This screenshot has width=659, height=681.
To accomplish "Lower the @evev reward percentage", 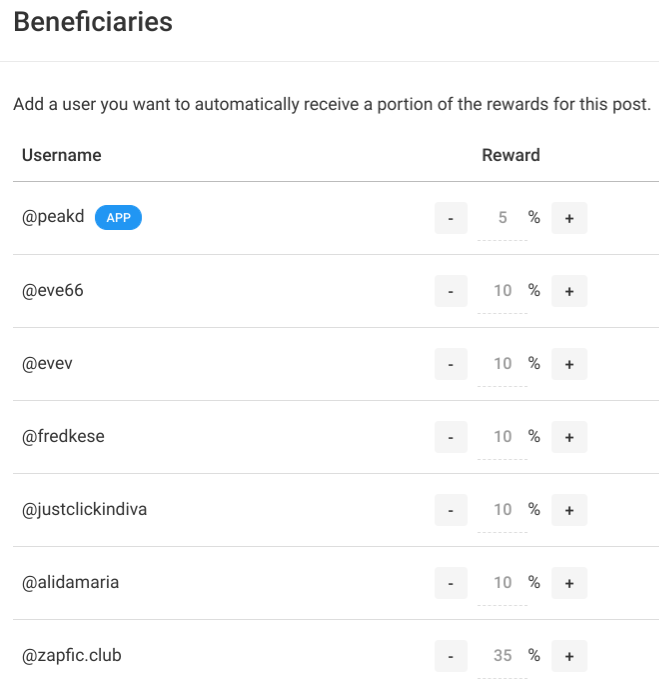I will (451, 364).
